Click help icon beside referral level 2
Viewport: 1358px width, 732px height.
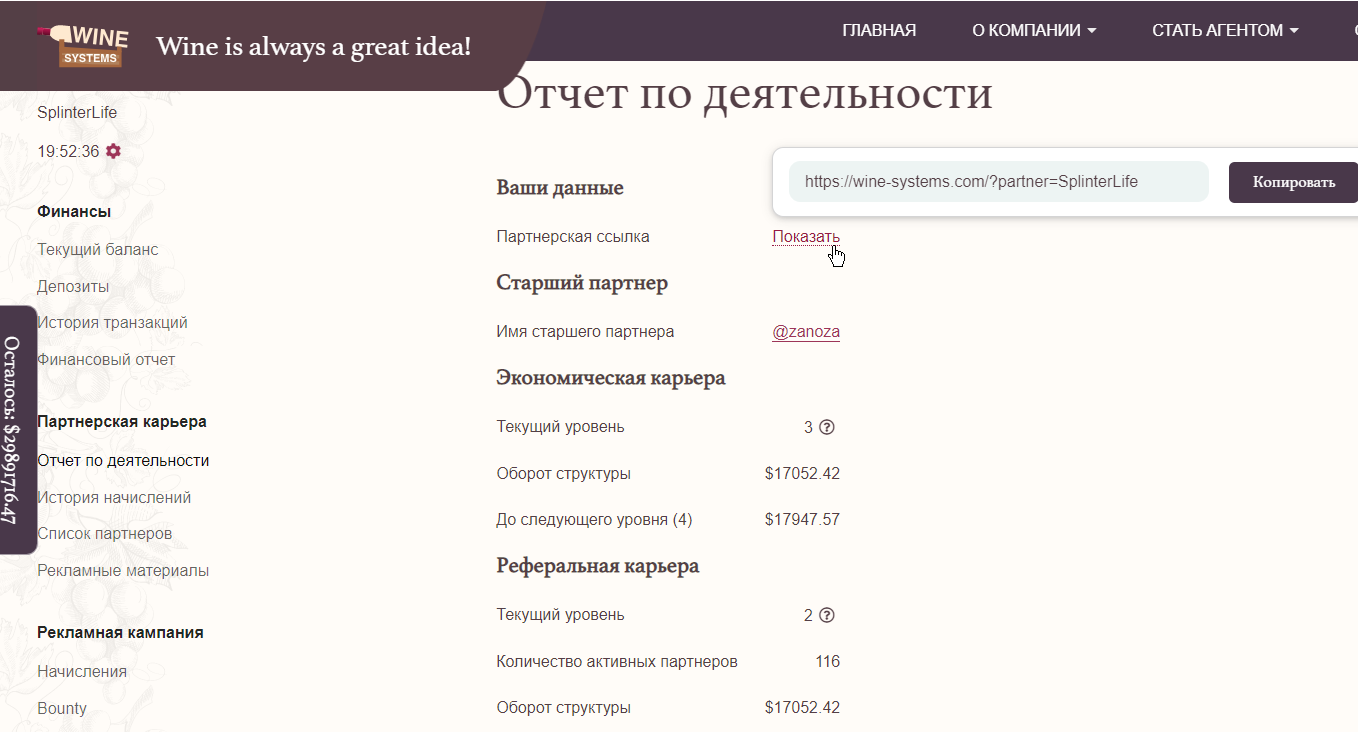pos(827,615)
